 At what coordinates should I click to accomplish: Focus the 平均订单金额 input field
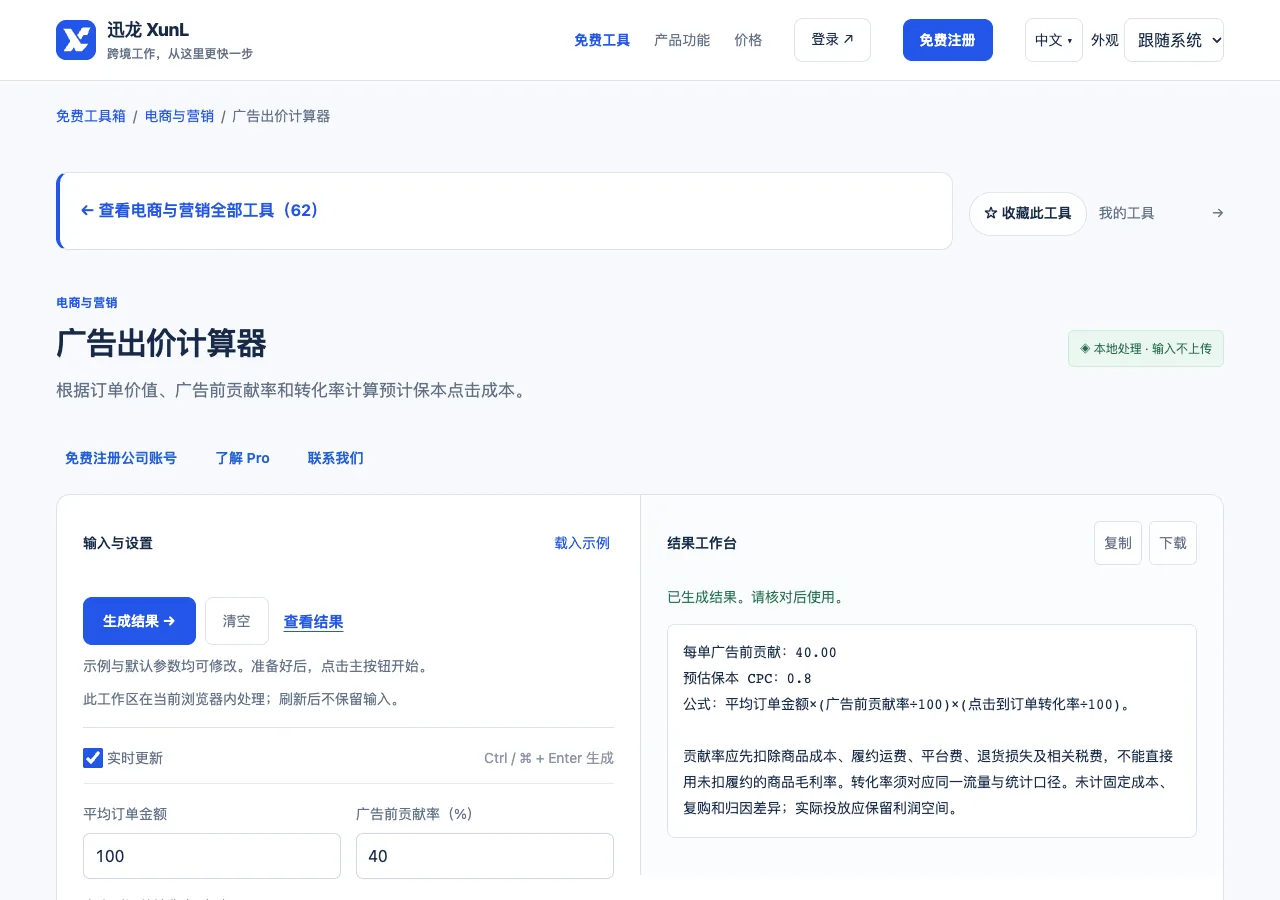click(x=212, y=856)
